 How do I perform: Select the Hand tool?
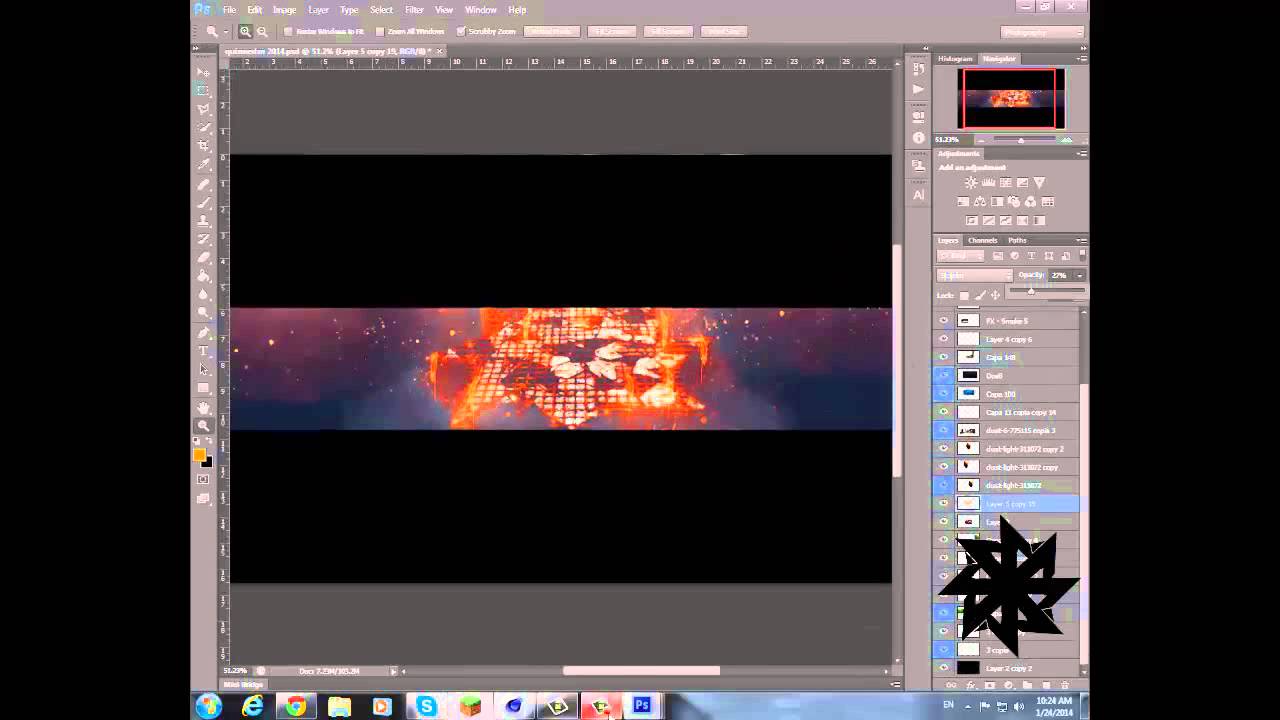pyautogui.click(x=204, y=407)
